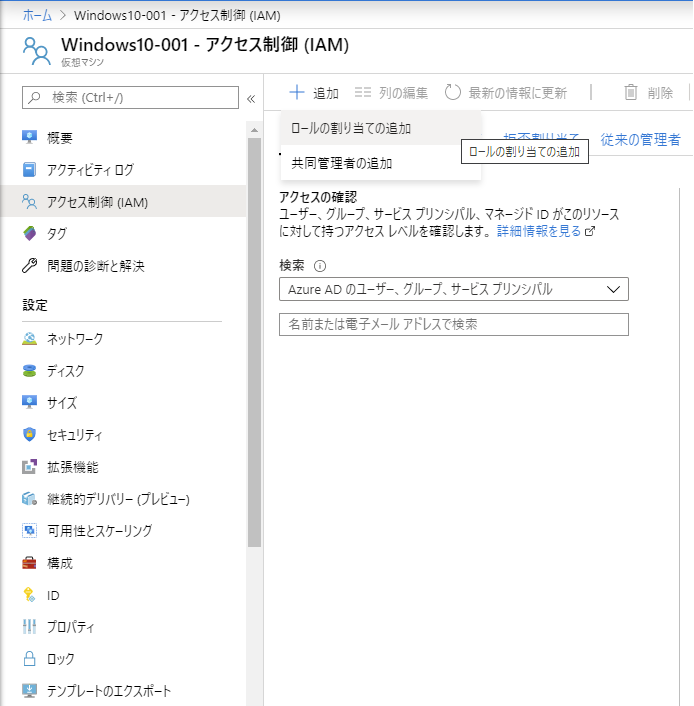
Task: Click the ネットワーク icon
Action: tap(29, 339)
